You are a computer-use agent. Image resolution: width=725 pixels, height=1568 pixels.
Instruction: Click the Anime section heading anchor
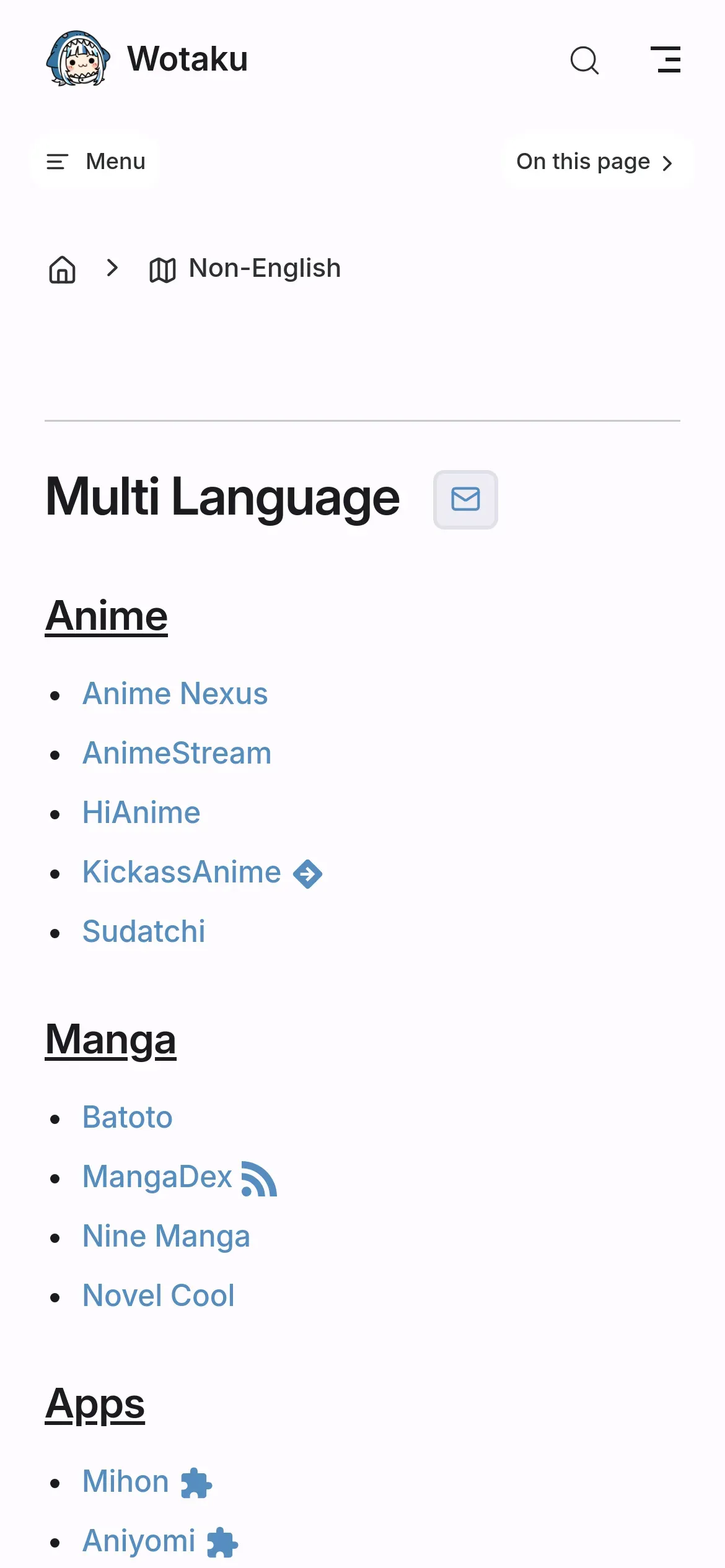[x=107, y=616]
